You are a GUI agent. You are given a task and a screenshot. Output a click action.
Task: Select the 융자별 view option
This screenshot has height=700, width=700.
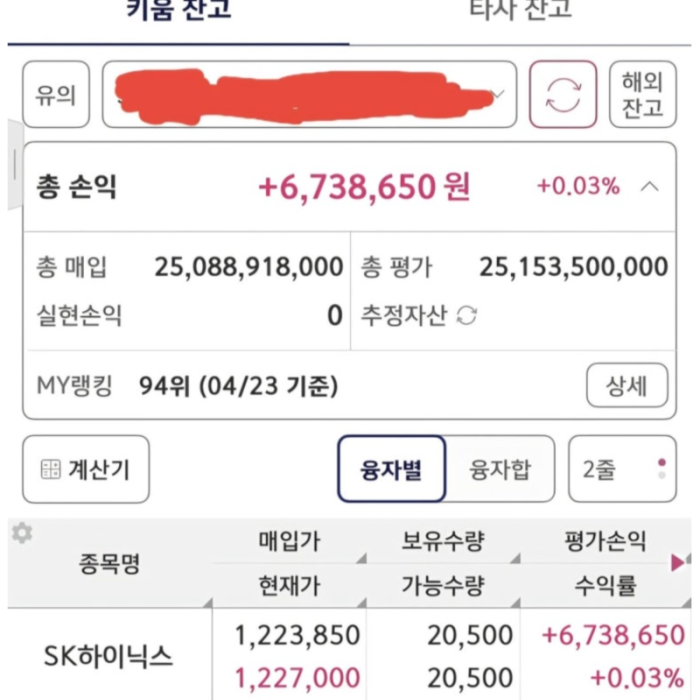tap(392, 469)
